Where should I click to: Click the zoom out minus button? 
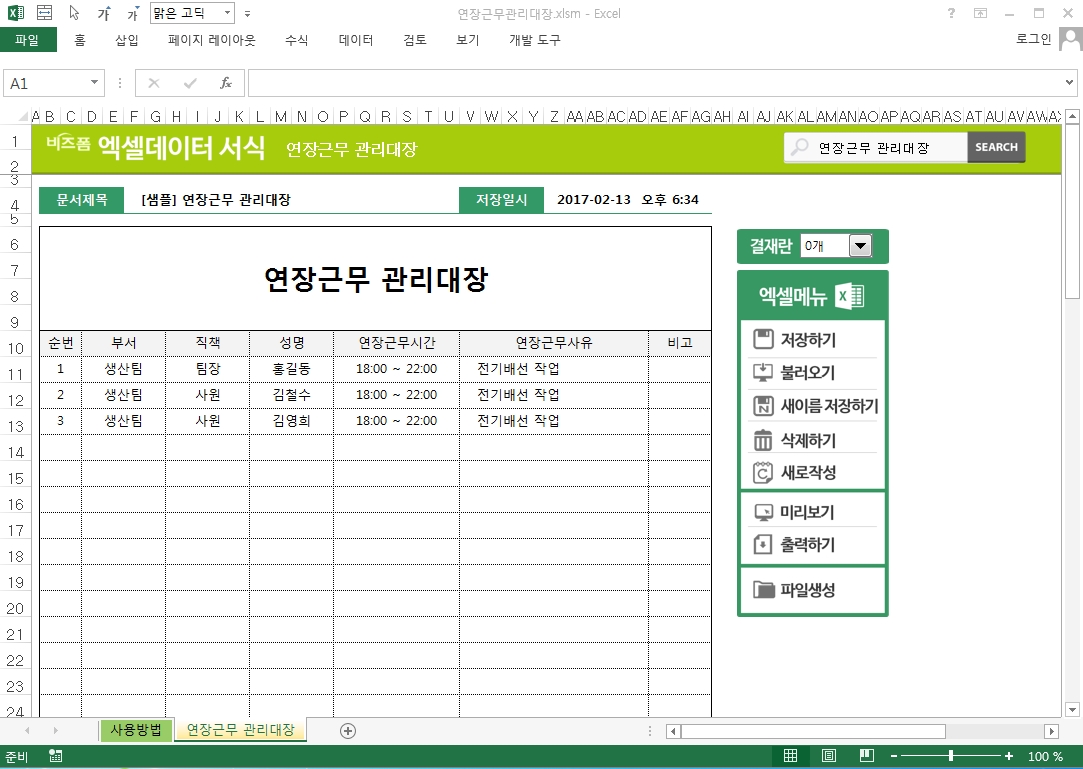point(894,757)
